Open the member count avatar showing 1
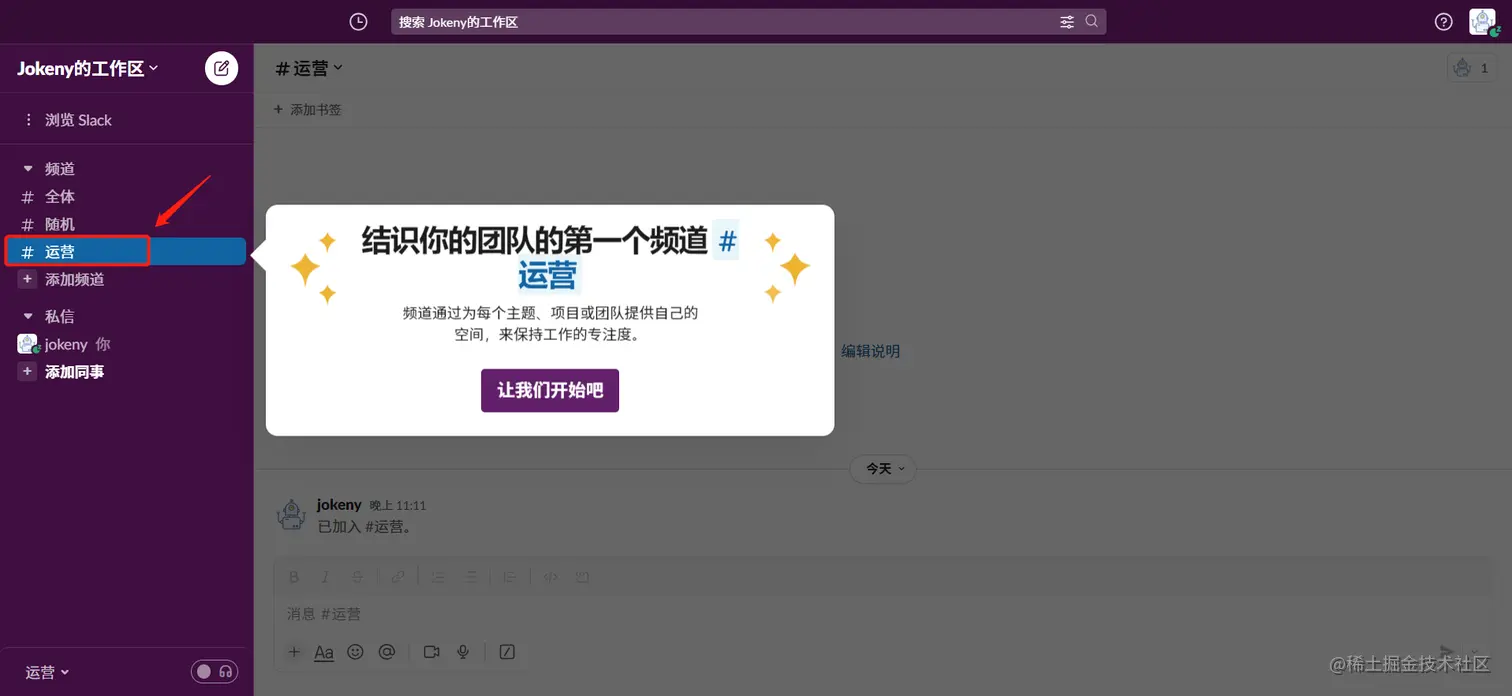1512x696 pixels. 1472,68
